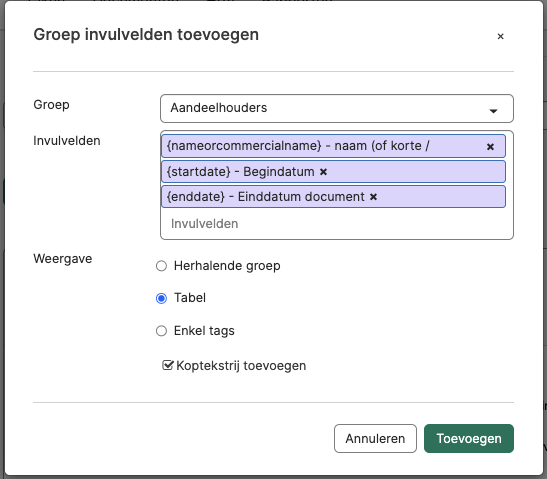Toggle the Koptekstrij toevoegen checkbox

[167, 365]
